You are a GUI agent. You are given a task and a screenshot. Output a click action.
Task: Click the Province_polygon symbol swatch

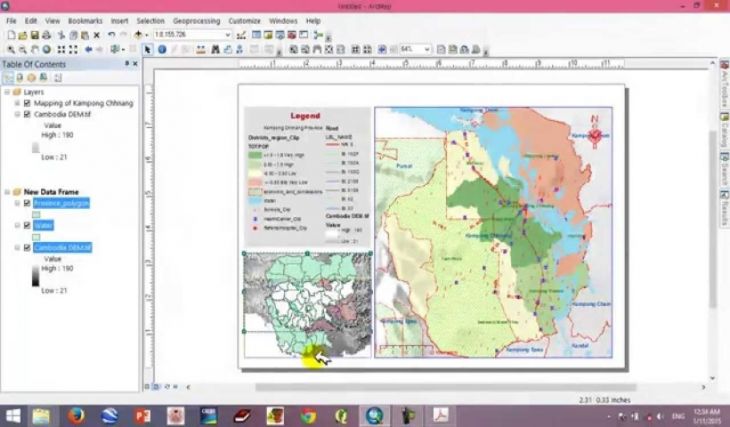pos(36,215)
